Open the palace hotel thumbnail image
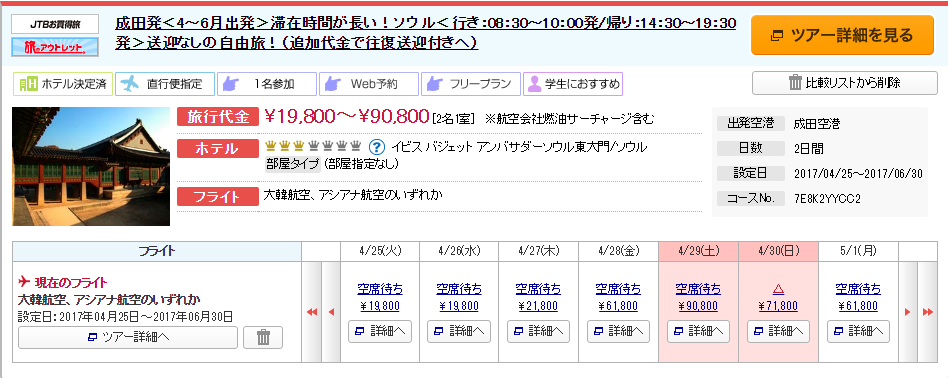Image resolution: width=948 pixels, height=378 pixels. coord(91,166)
